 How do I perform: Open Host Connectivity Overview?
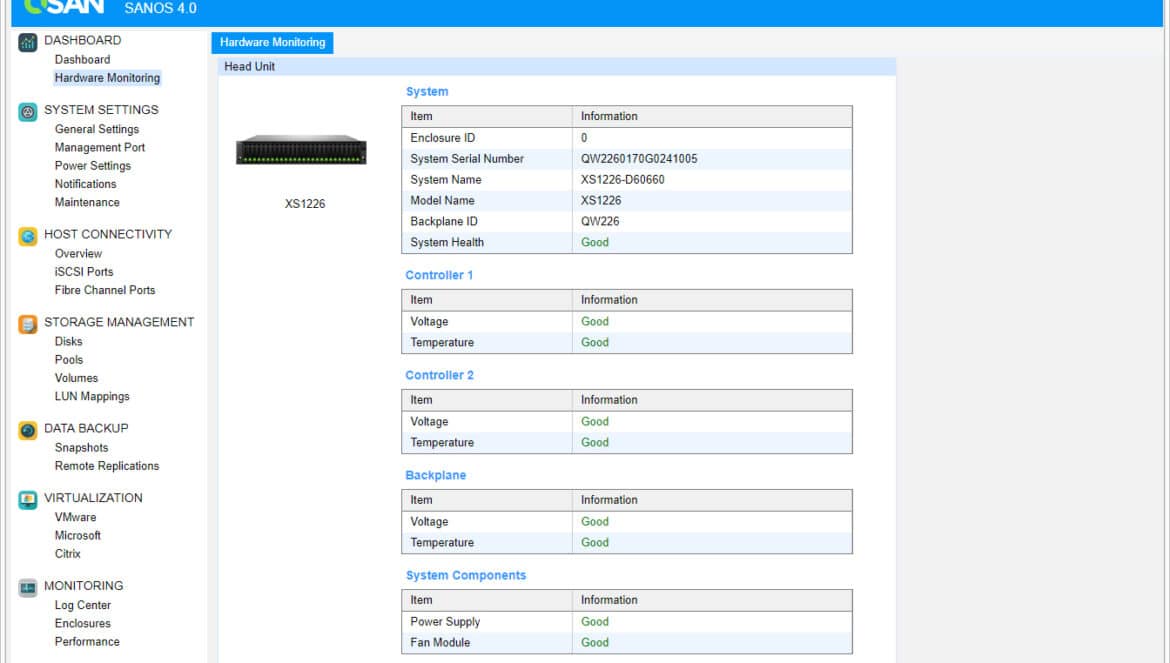click(x=78, y=254)
